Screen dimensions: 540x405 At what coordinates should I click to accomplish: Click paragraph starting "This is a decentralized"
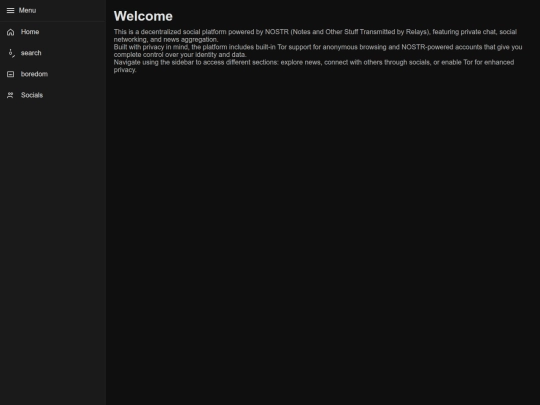pos(315,35)
